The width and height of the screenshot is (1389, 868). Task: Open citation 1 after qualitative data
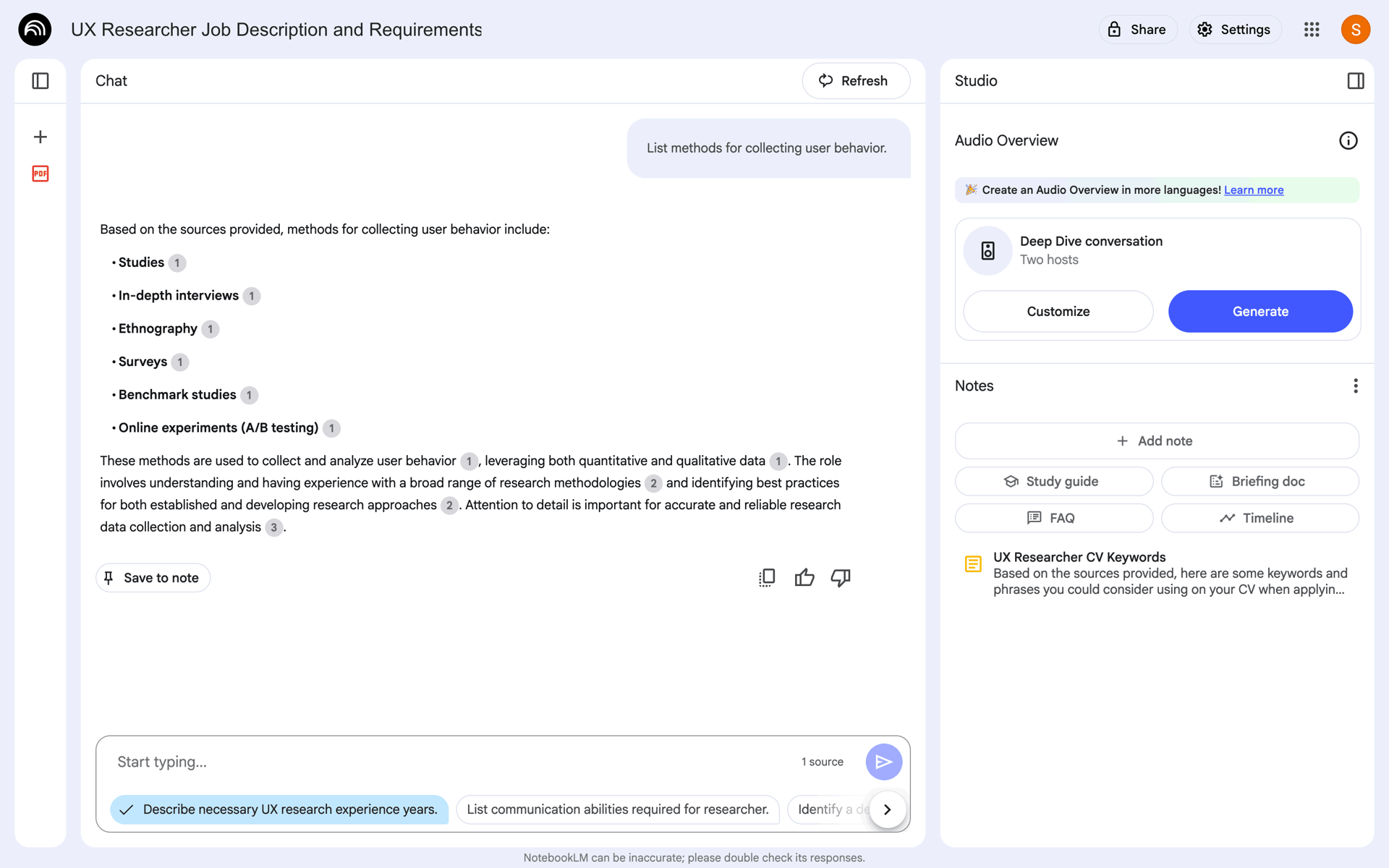(778, 461)
